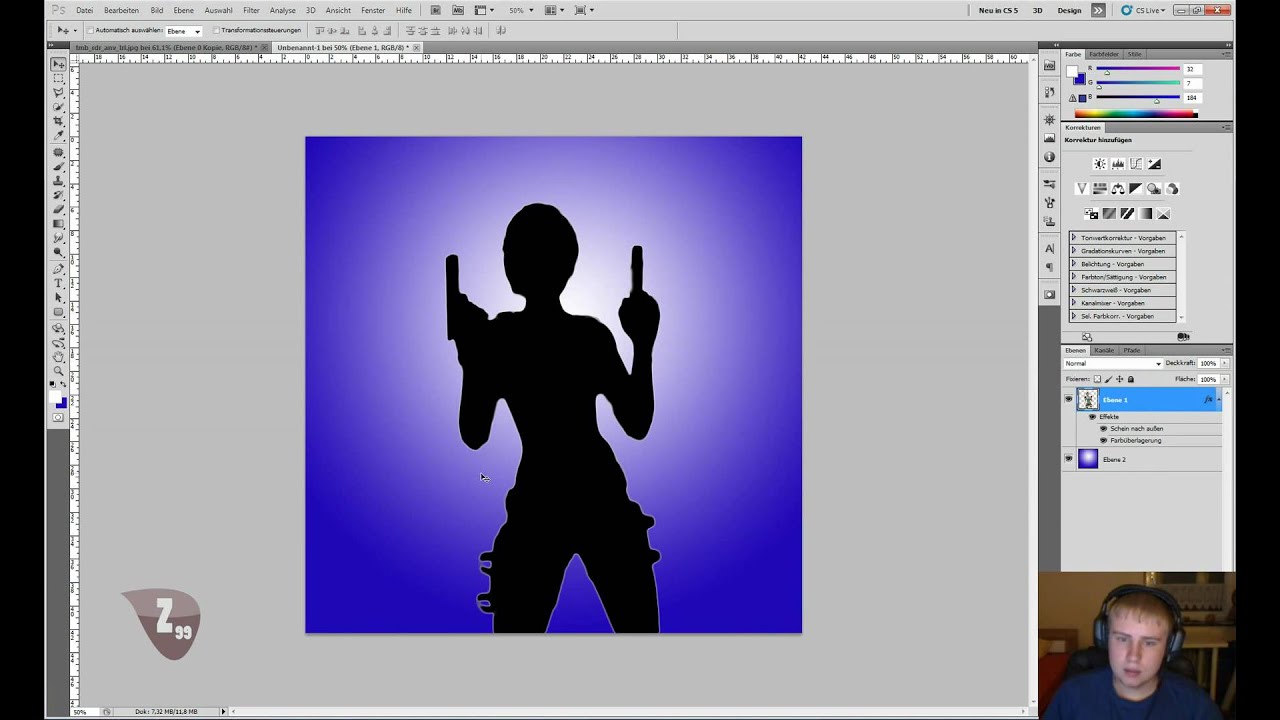Viewport: 1280px width, 720px height.
Task: Select the Move tool in the toolbox
Action: [58, 64]
